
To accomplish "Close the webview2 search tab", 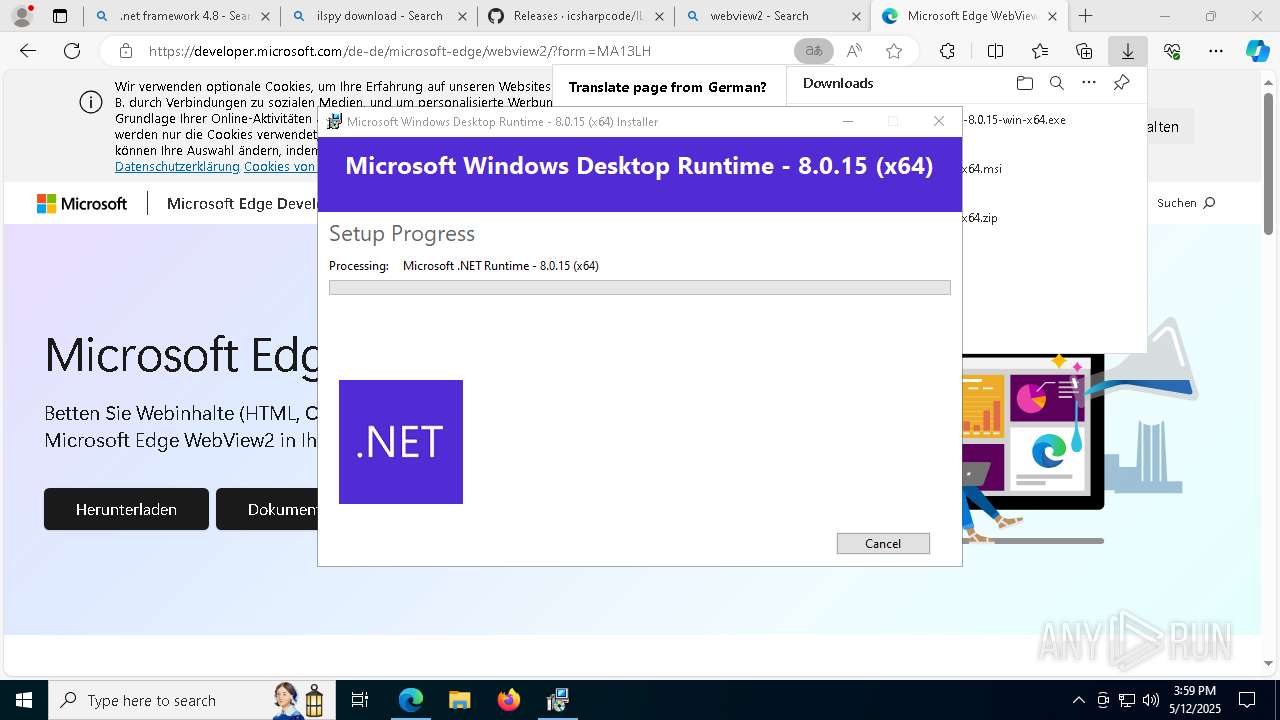I will (x=856, y=16).
